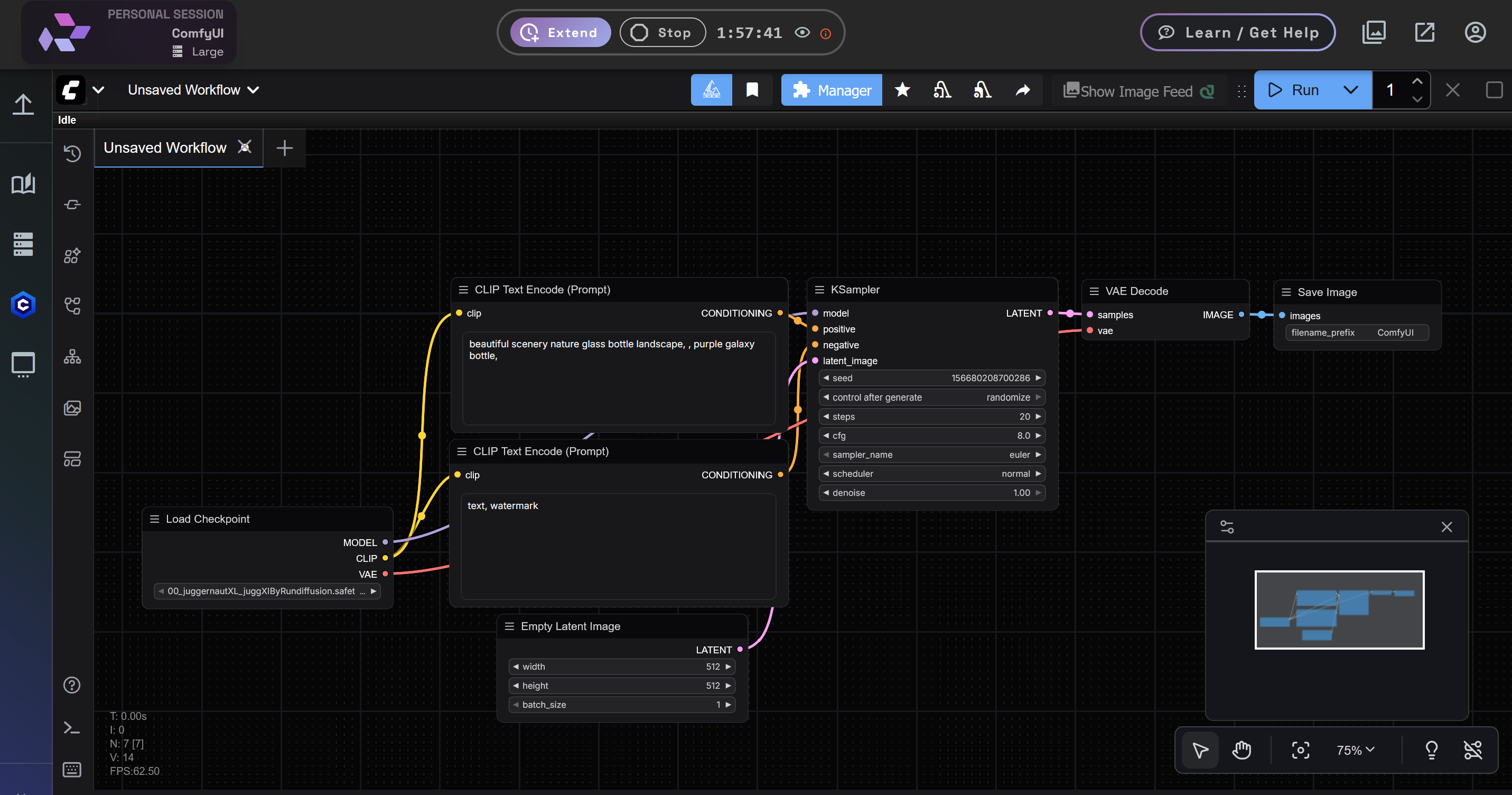Click the bookmark icon next to canvas button

(x=753, y=89)
